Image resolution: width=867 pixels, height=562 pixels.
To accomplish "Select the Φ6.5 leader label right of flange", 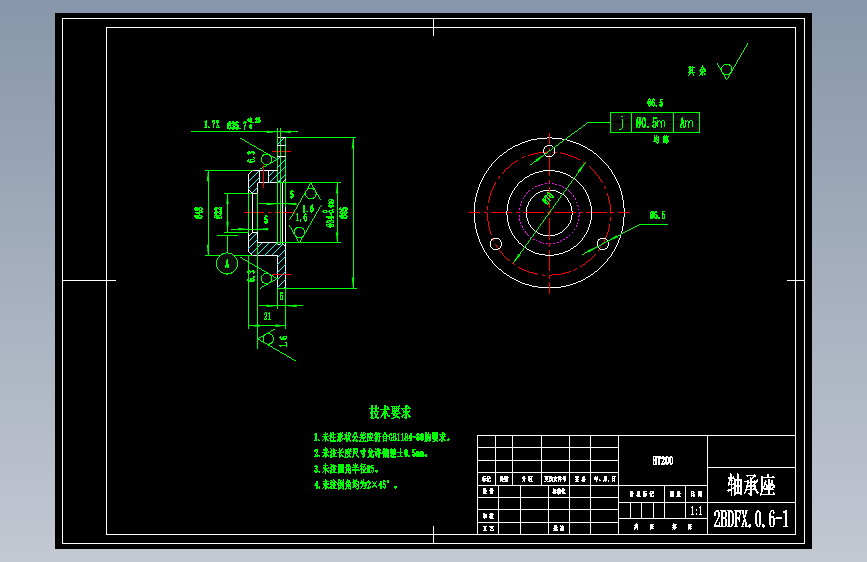I will pos(657,215).
